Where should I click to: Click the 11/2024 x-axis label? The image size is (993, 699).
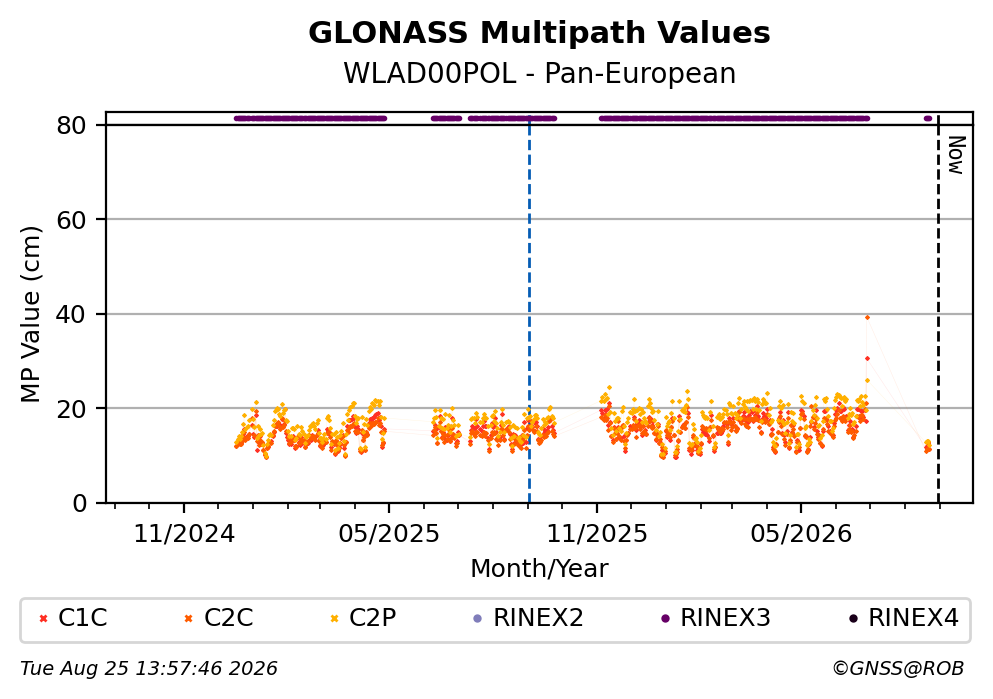[x=184, y=534]
